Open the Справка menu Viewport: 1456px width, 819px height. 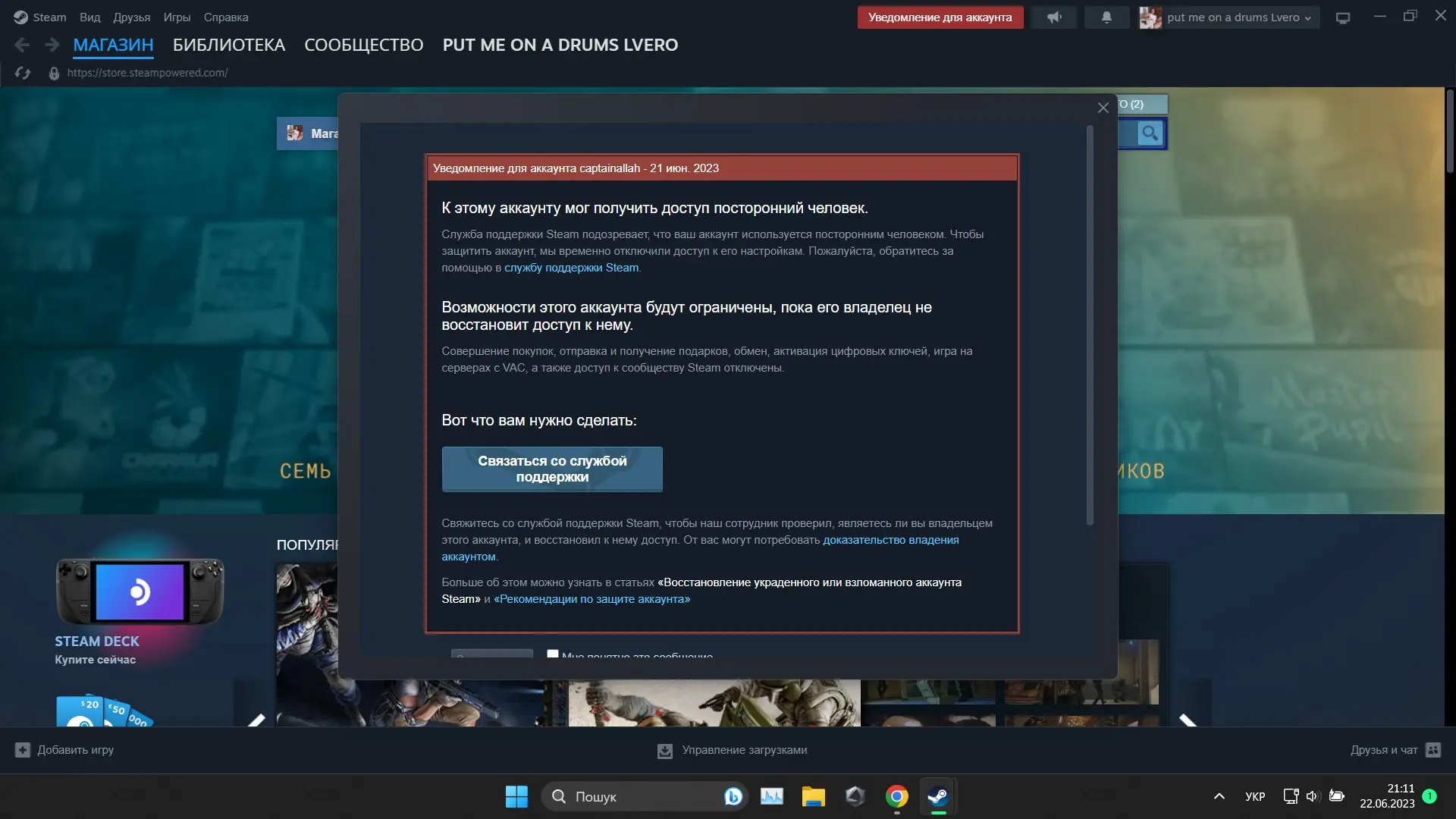[x=225, y=17]
